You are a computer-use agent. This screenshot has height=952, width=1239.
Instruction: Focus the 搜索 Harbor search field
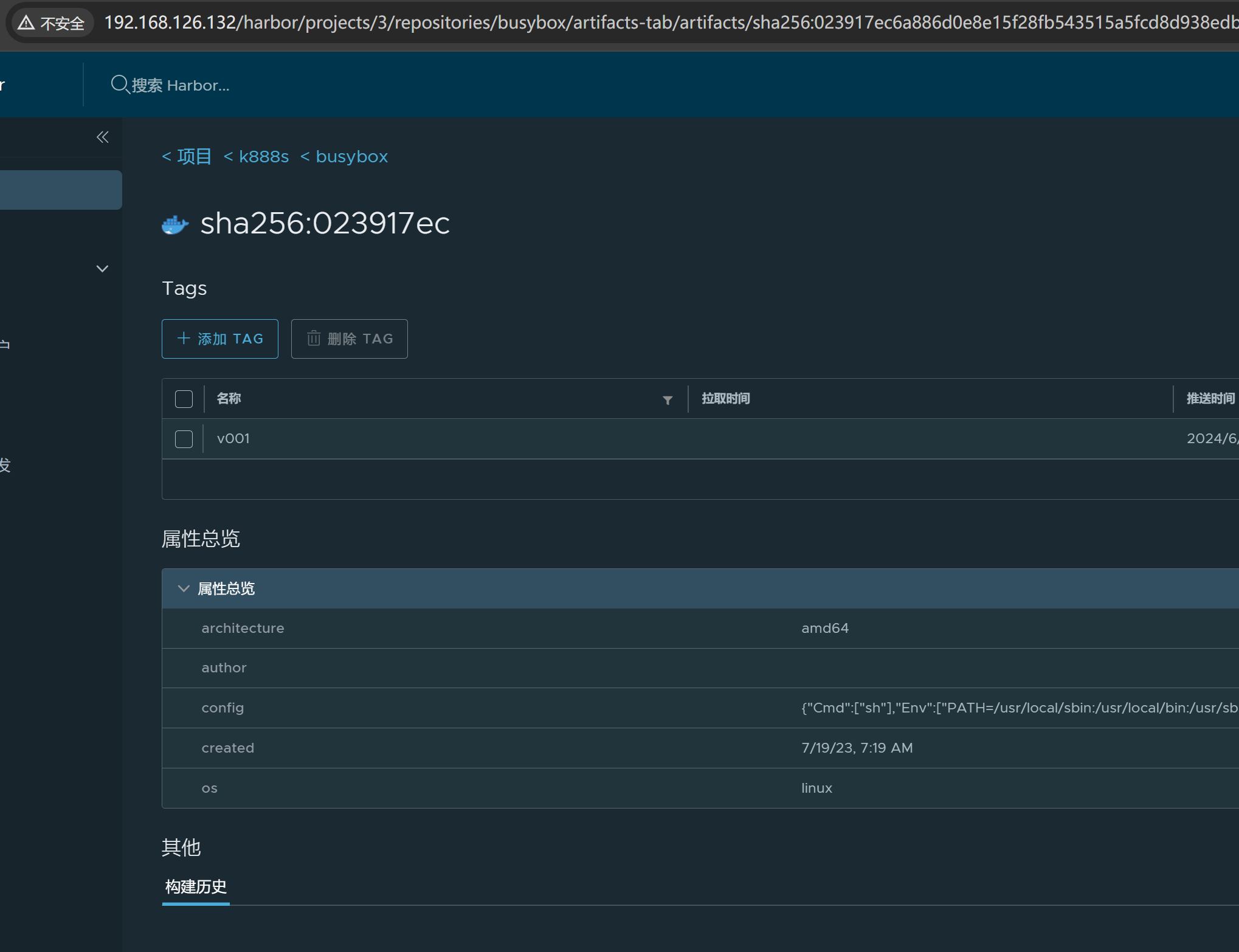point(181,86)
